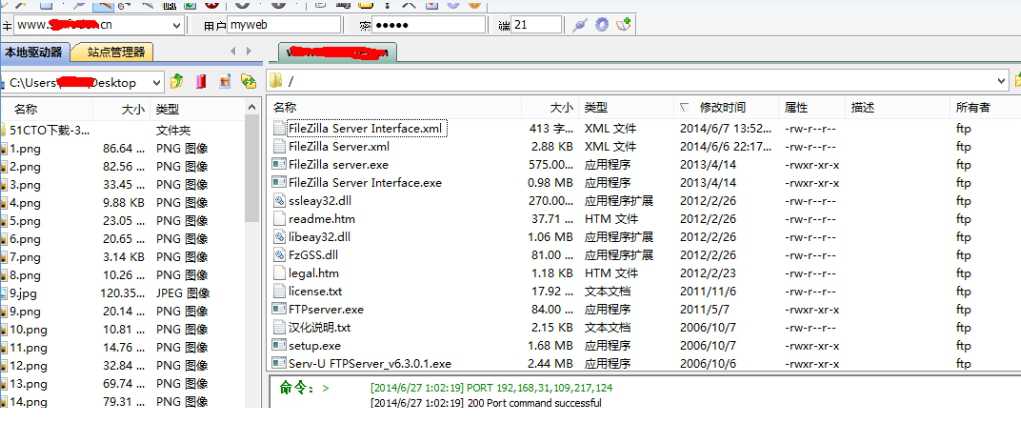Screen dimensions: 1021x424
Task: Click the local pane scroll-up arrow
Action: (x=252, y=107)
